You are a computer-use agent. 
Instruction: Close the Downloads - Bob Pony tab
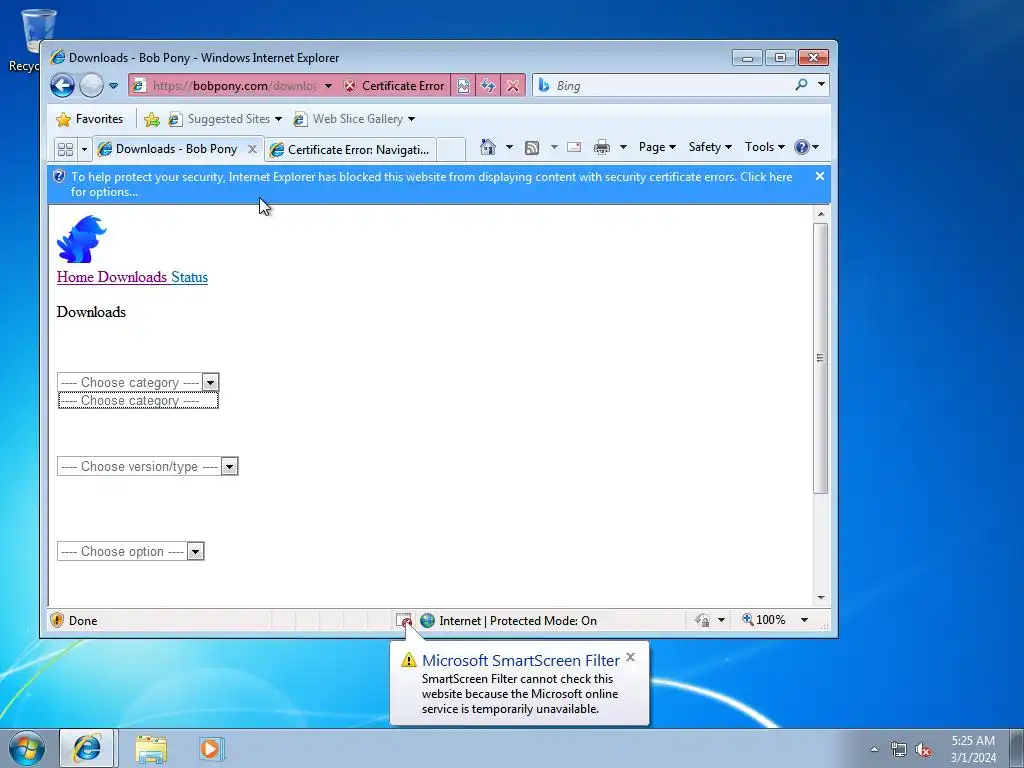point(252,149)
